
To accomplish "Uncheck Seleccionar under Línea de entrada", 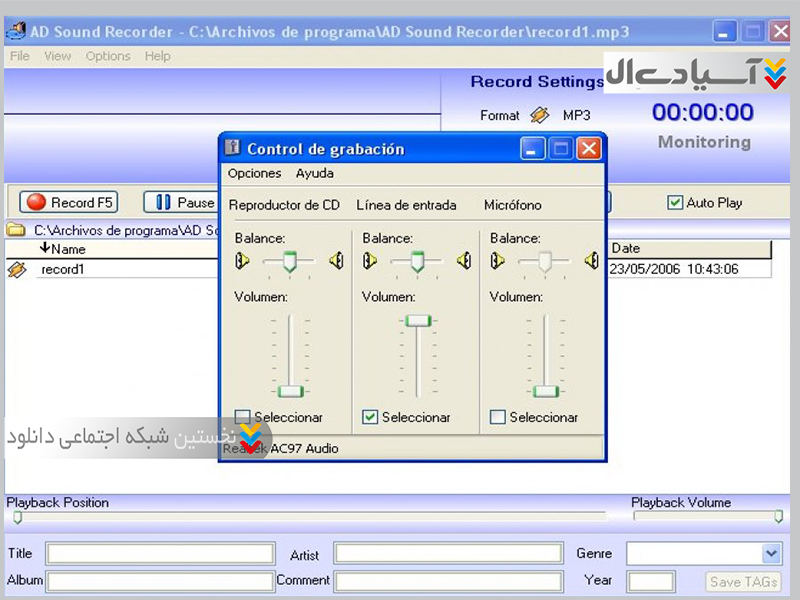I will 370,417.
